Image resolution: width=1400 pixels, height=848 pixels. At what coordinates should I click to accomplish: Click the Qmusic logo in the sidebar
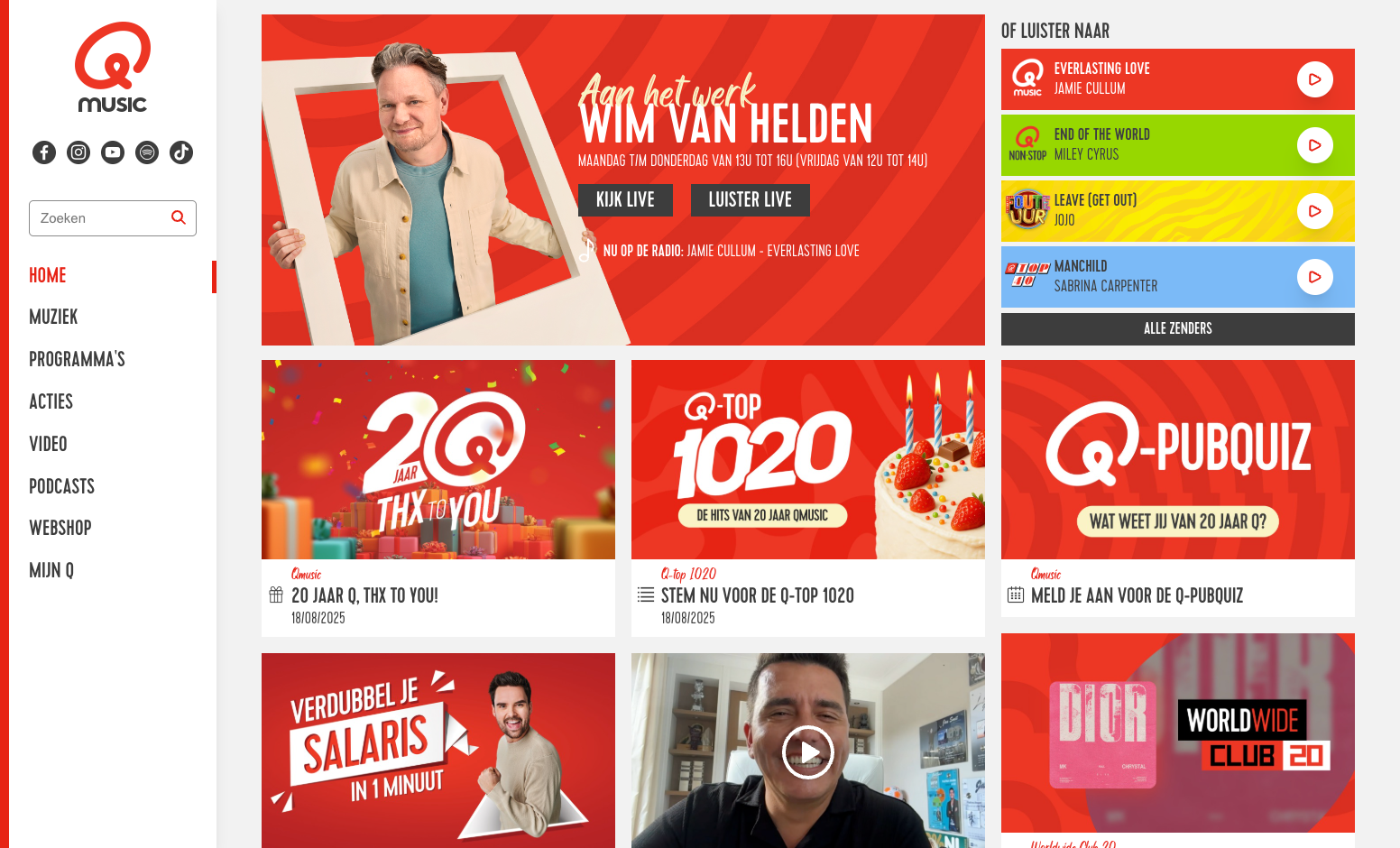[x=113, y=68]
